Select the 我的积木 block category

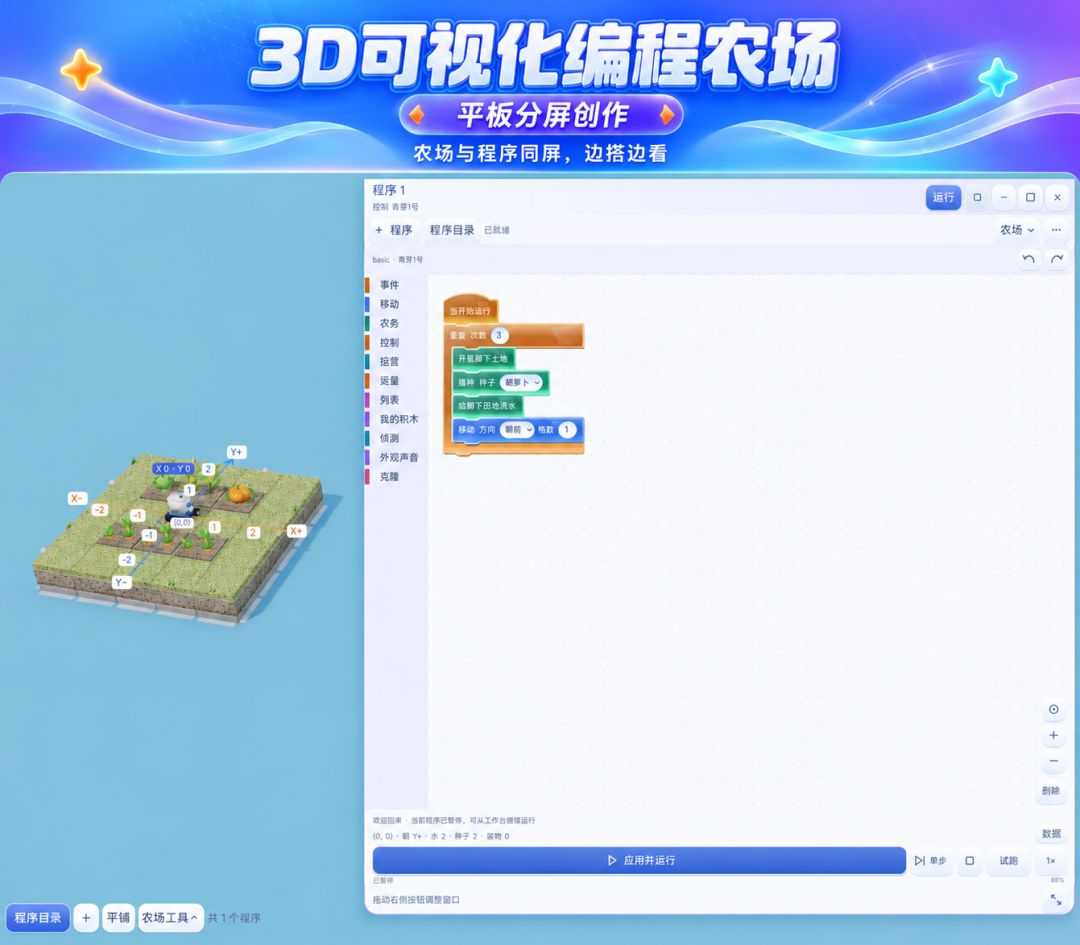[399, 419]
